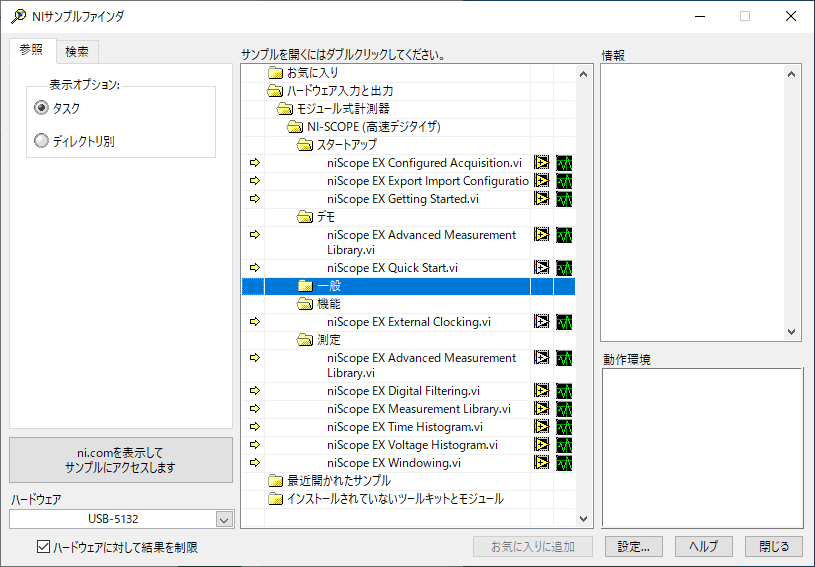Select the タスク radio option
Screen dimensions: 815x567
41,108
